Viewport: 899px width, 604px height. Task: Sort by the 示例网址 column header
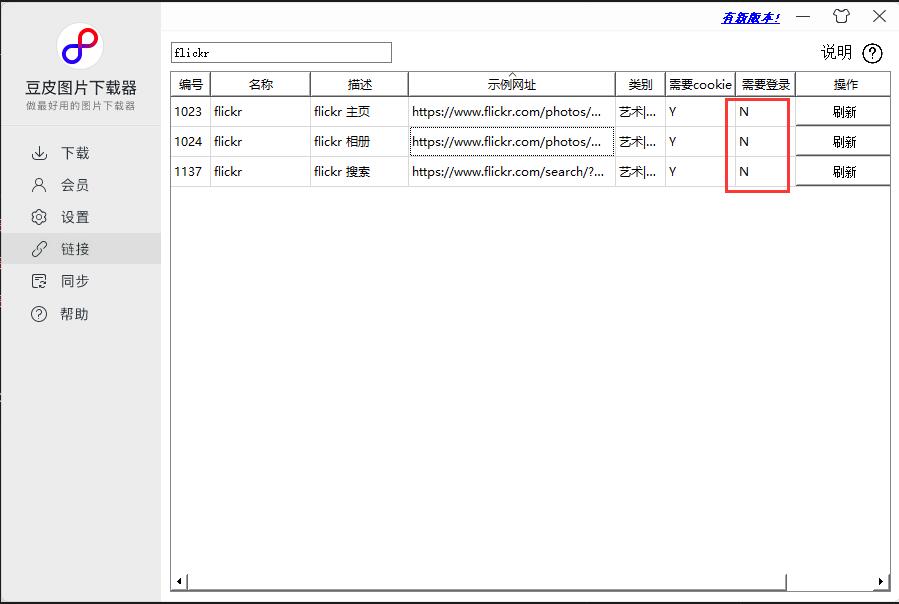tap(511, 84)
